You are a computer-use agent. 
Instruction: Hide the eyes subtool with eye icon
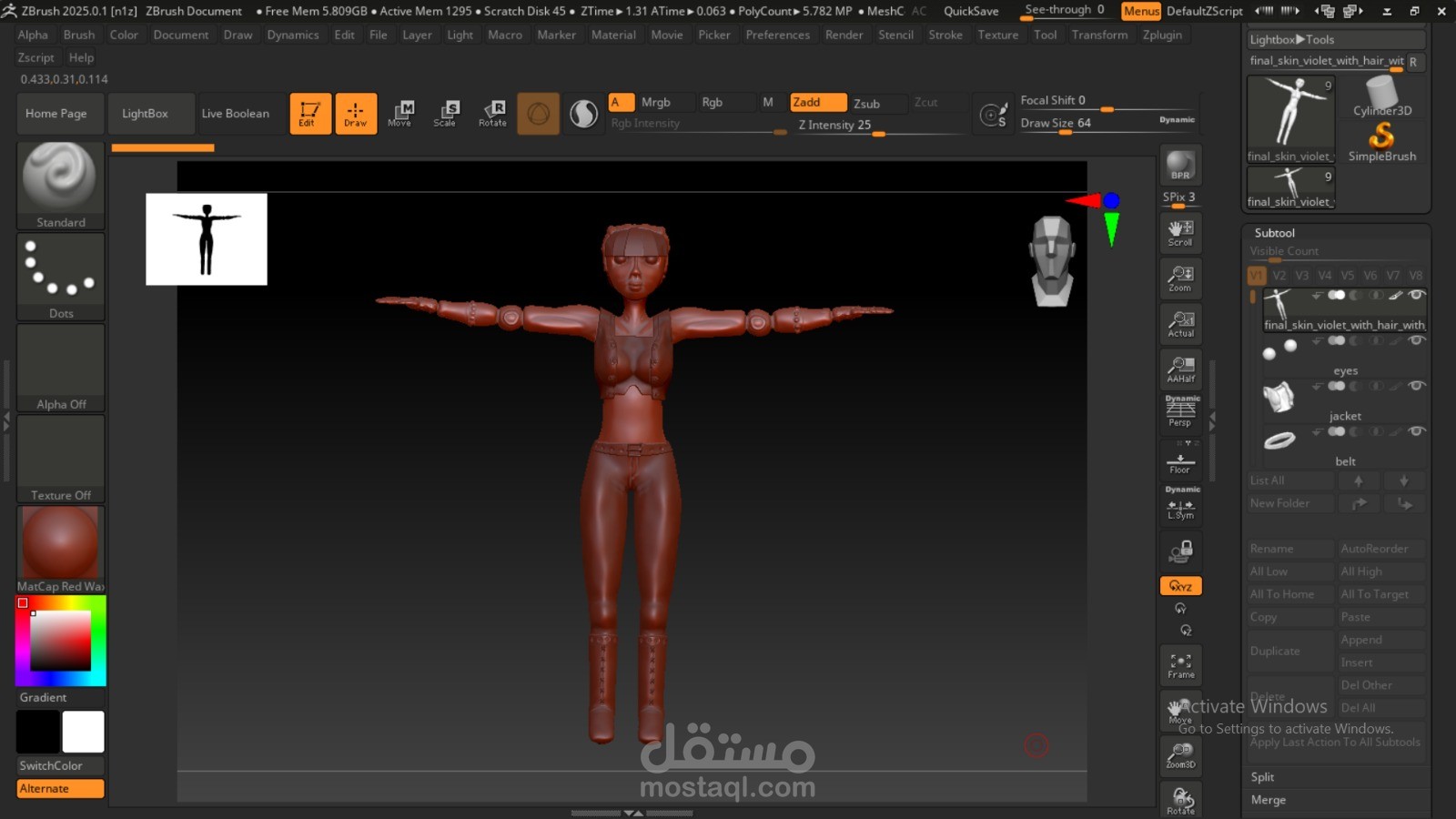tap(1416, 340)
